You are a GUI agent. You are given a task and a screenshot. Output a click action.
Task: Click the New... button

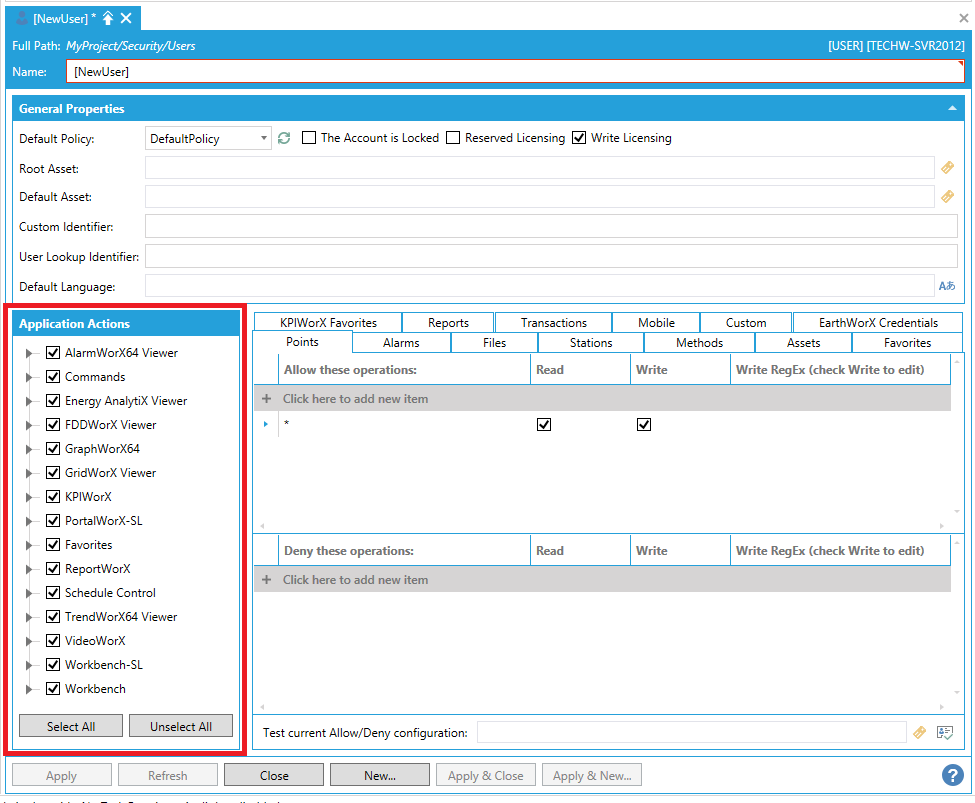(x=379, y=775)
